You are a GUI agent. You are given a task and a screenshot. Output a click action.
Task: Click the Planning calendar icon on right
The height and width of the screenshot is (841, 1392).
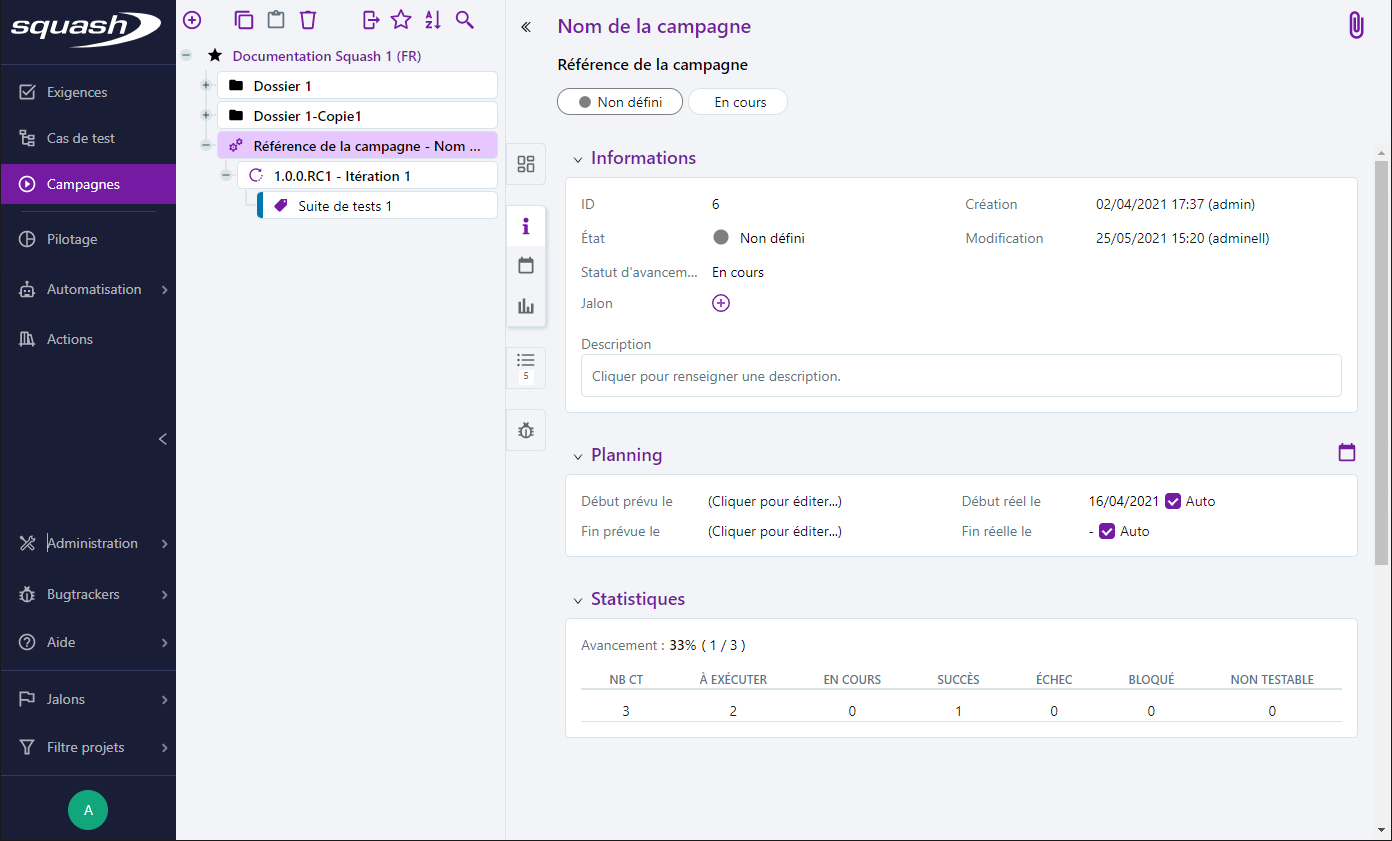point(1347,453)
